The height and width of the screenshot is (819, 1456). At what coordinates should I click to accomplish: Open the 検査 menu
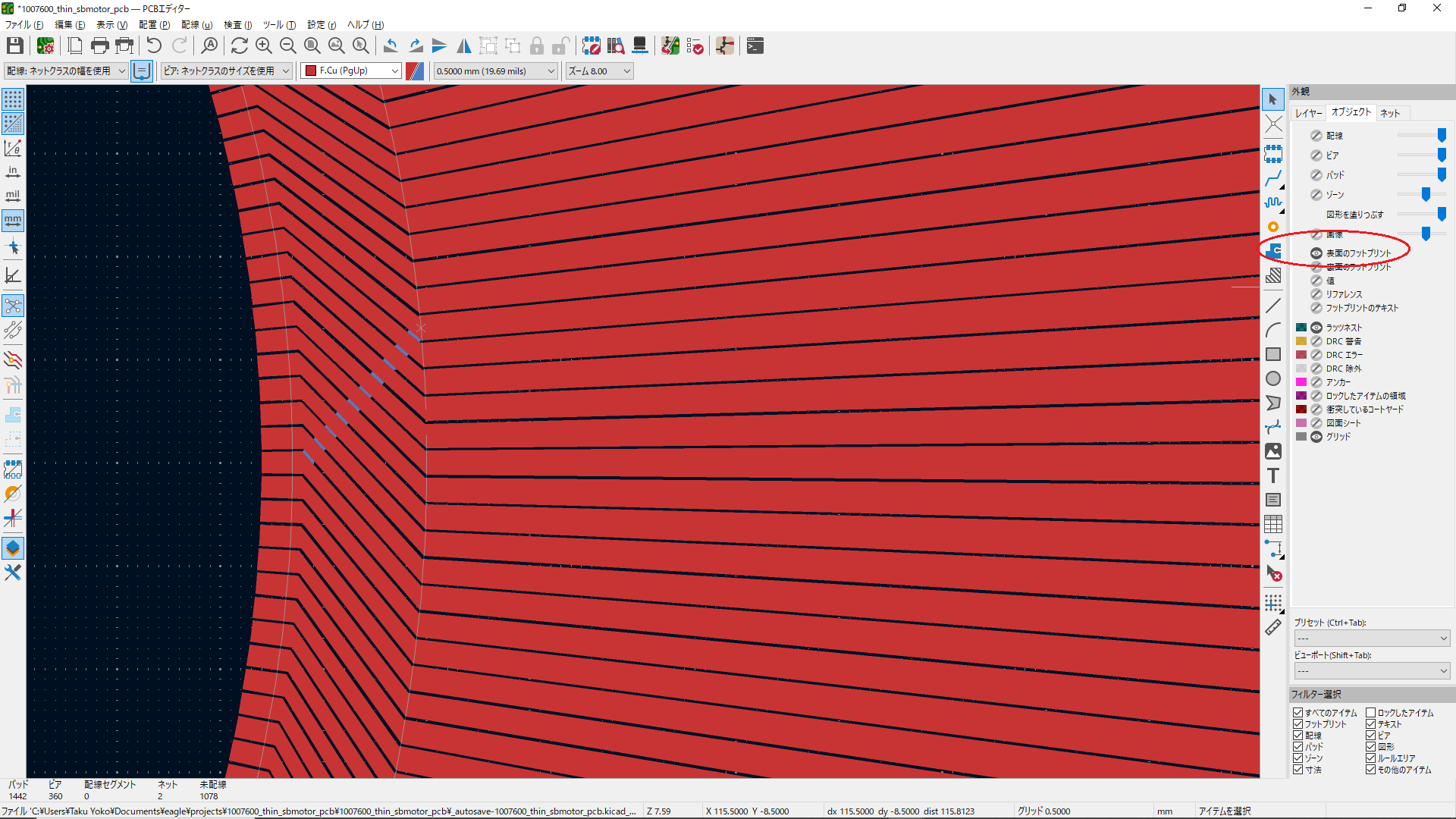click(237, 25)
